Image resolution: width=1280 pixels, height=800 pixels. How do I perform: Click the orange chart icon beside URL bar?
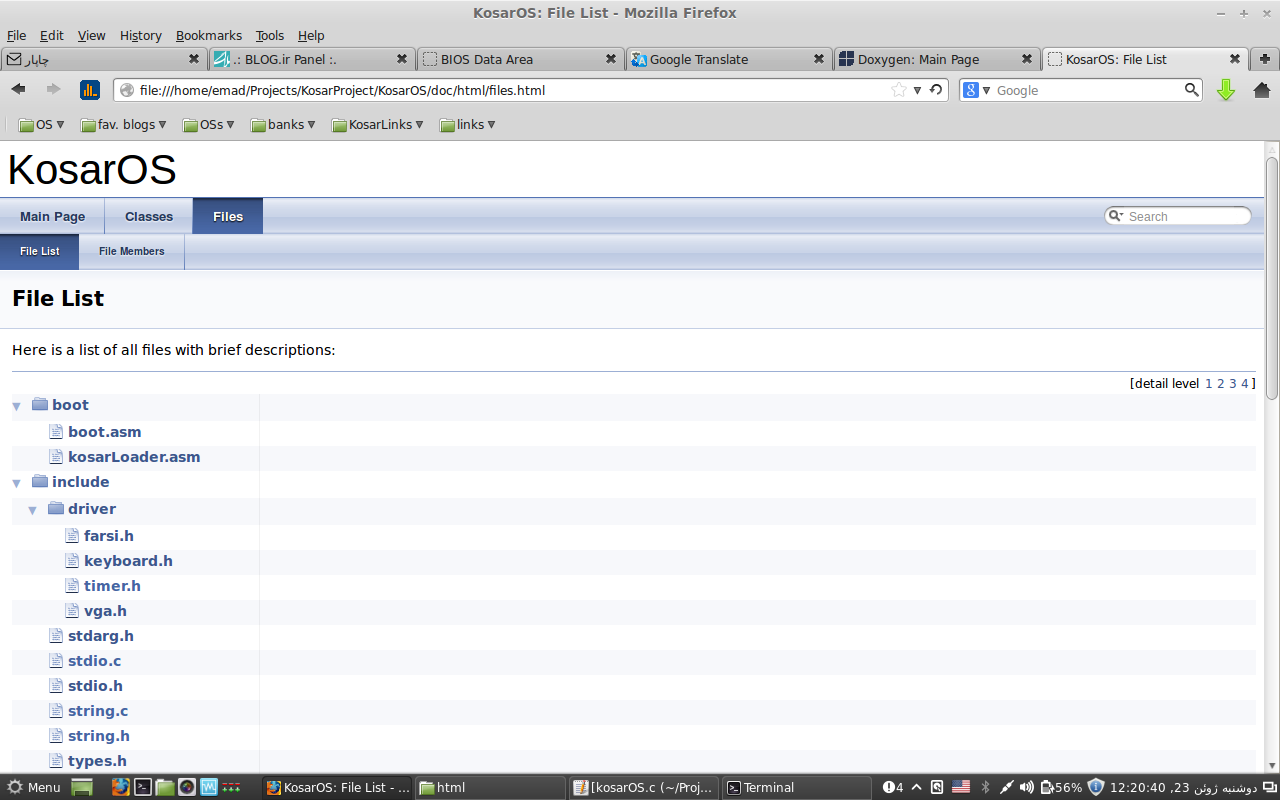[90, 90]
